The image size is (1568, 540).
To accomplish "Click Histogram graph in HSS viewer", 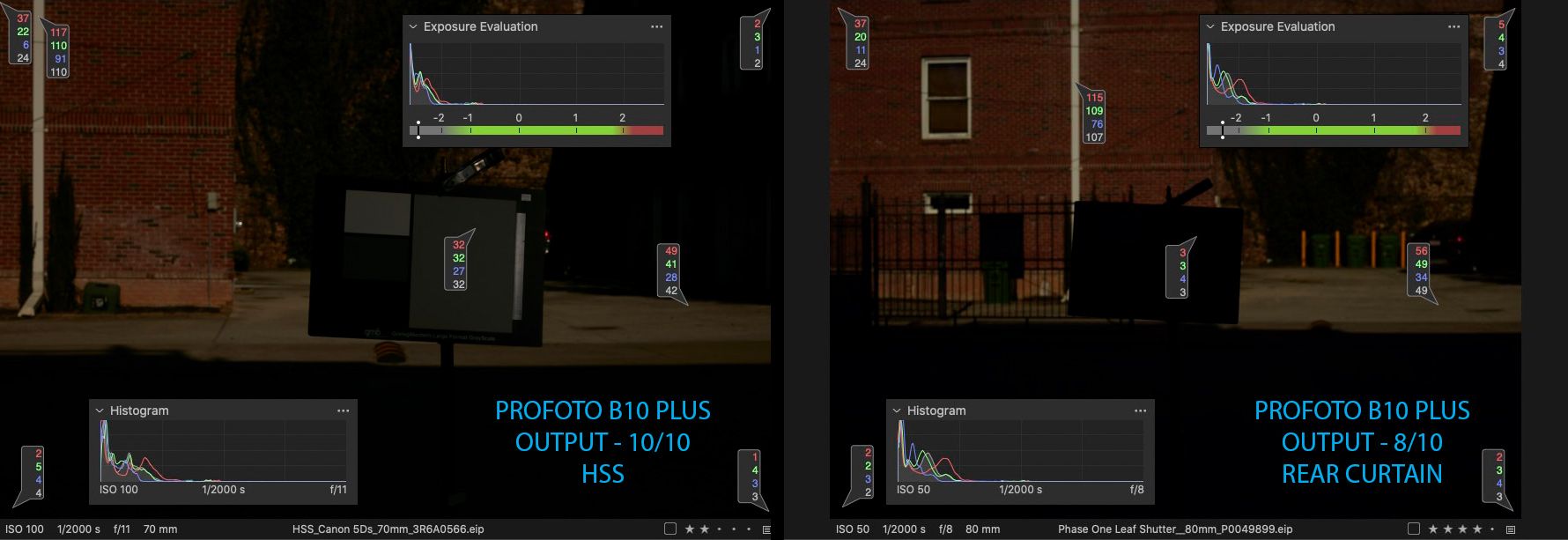I will (x=223, y=450).
